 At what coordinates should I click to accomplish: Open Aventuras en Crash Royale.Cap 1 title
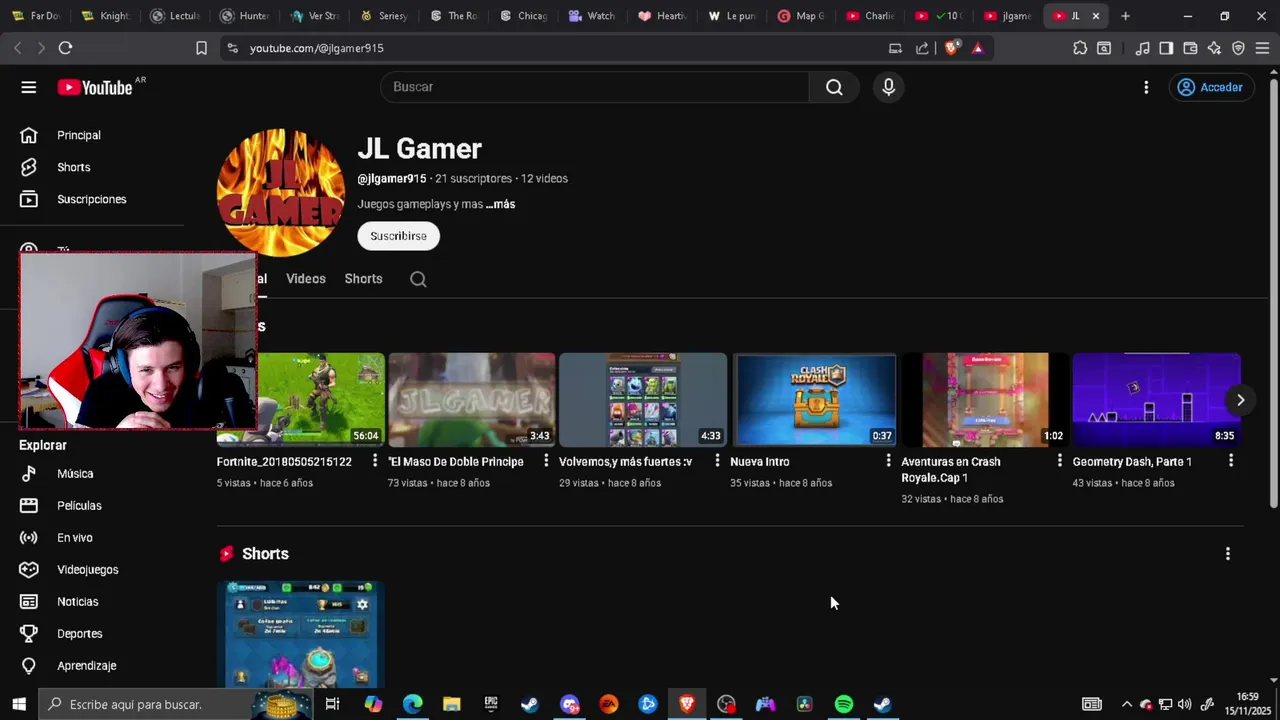click(x=950, y=470)
